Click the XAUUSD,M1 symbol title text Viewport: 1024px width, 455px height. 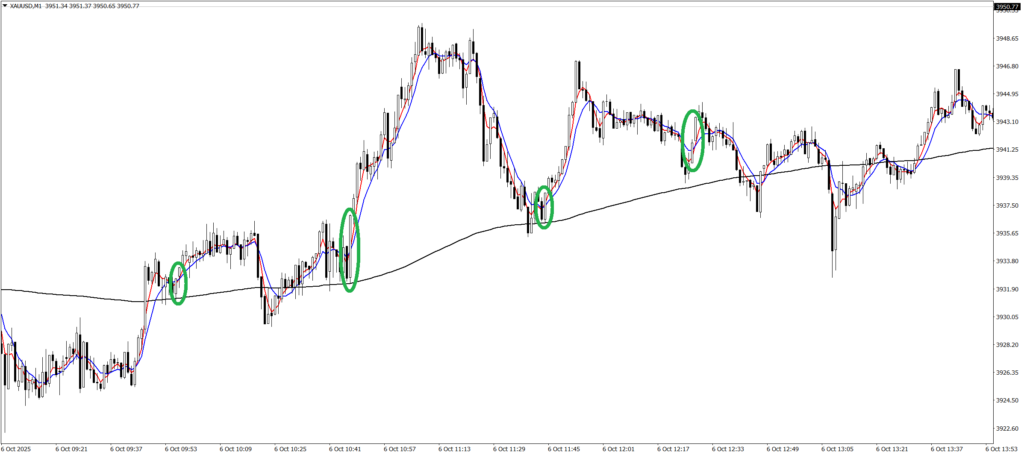coord(31,7)
